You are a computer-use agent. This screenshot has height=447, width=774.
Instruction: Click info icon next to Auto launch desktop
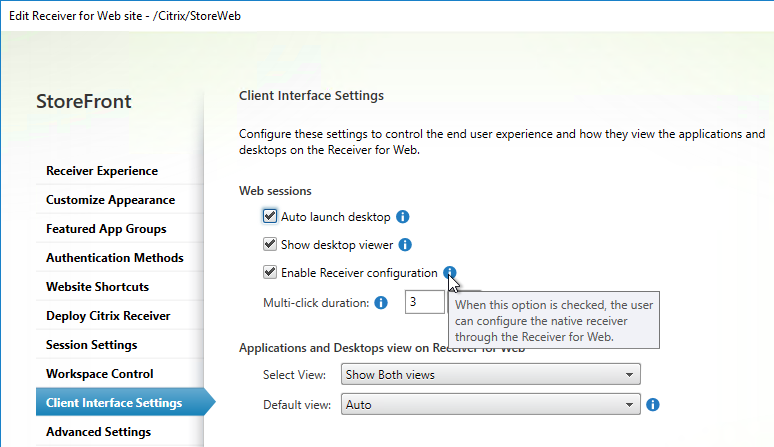click(403, 217)
